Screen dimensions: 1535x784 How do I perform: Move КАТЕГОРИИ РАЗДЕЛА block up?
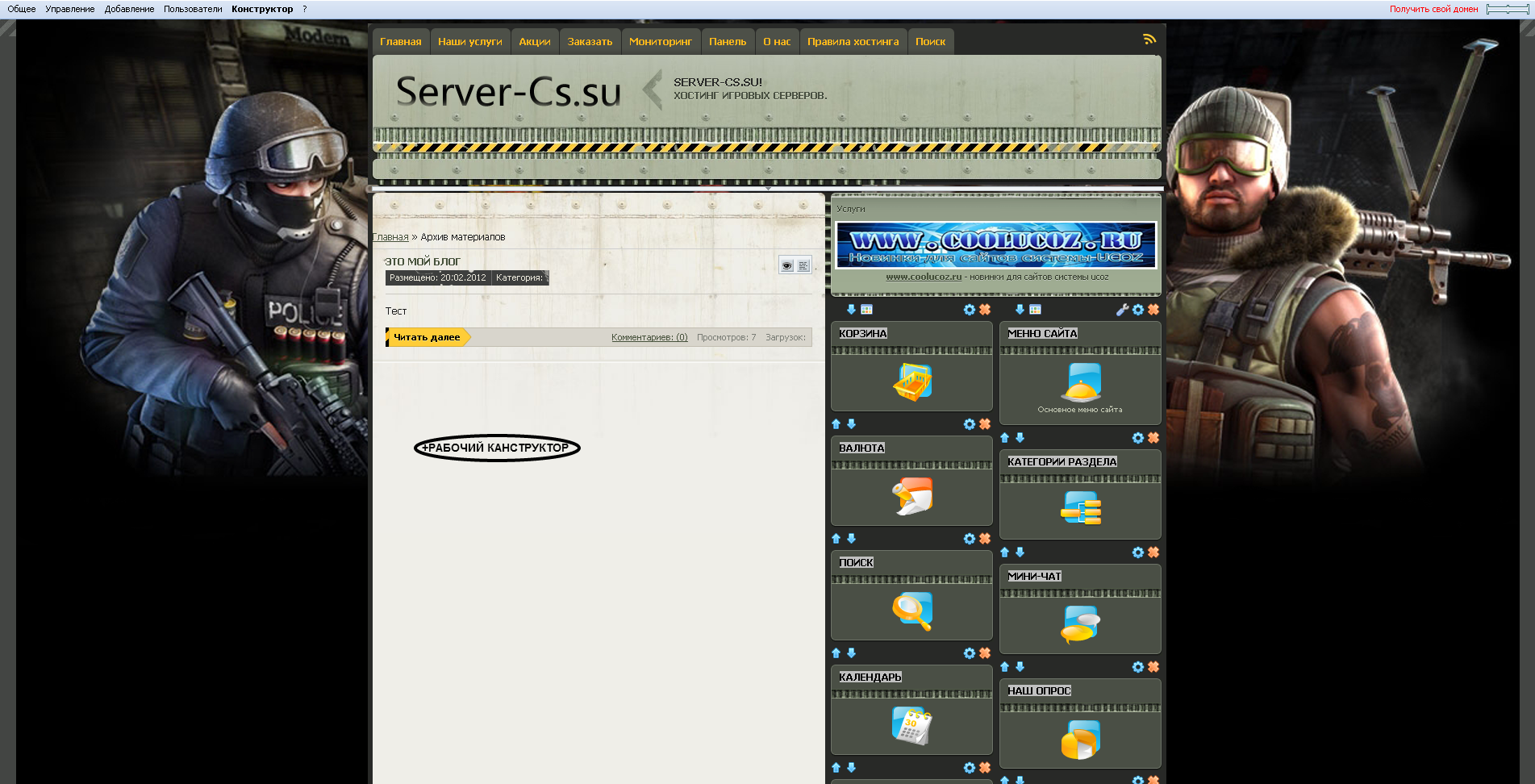[1004, 438]
